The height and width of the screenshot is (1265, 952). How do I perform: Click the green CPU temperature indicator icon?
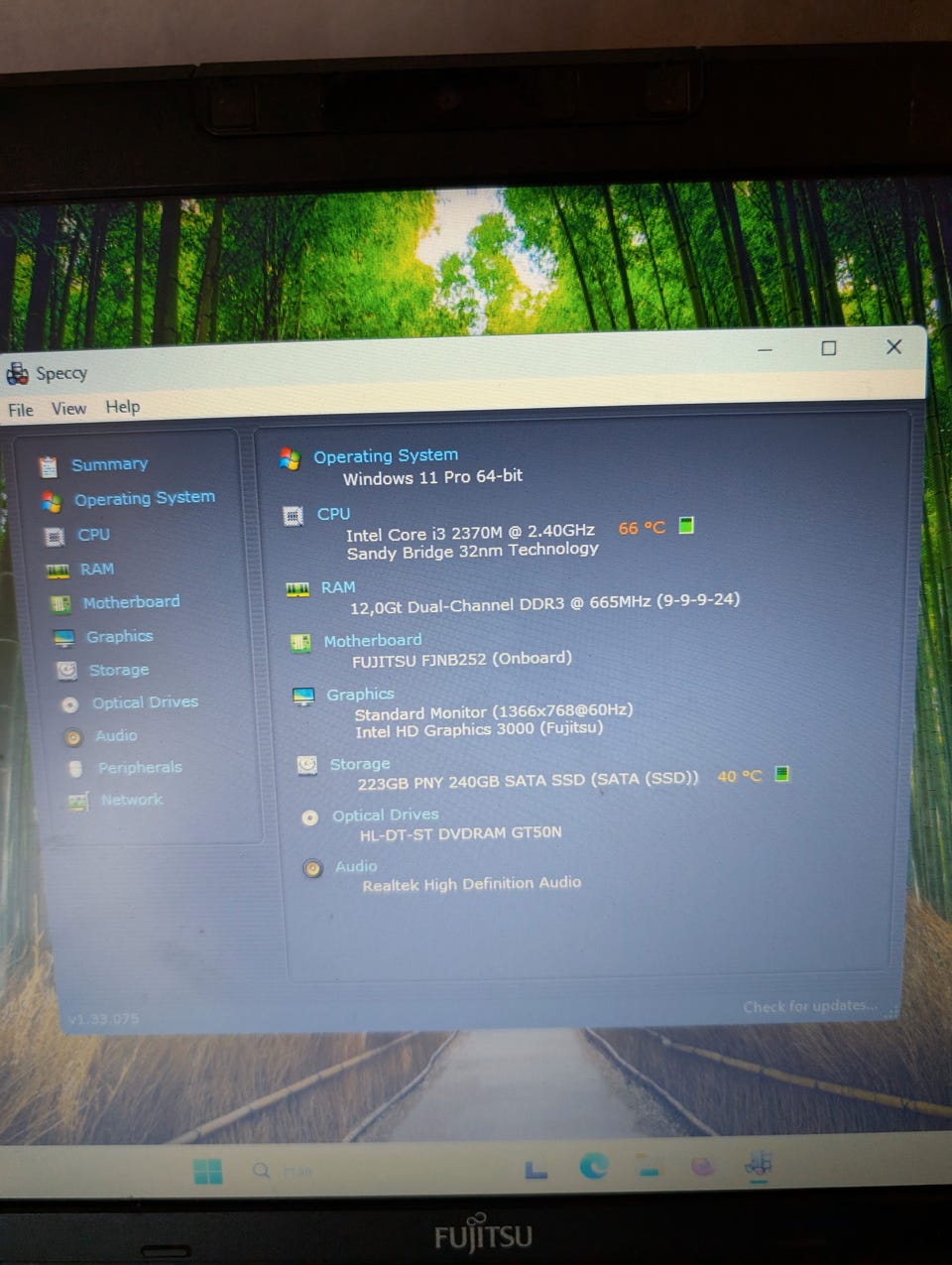click(686, 525)
